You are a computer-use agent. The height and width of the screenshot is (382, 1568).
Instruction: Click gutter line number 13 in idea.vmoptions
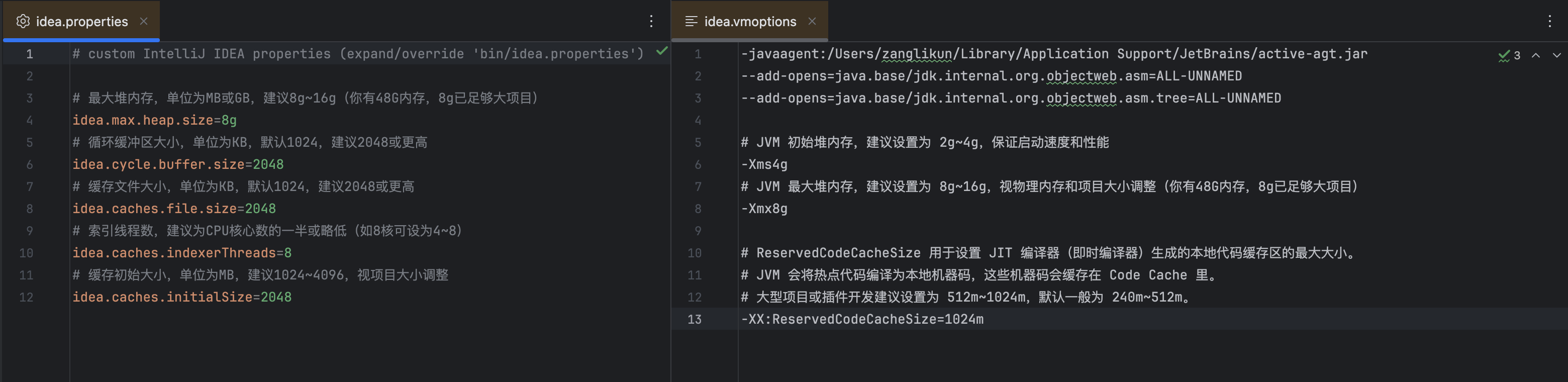tap(694, 319)
